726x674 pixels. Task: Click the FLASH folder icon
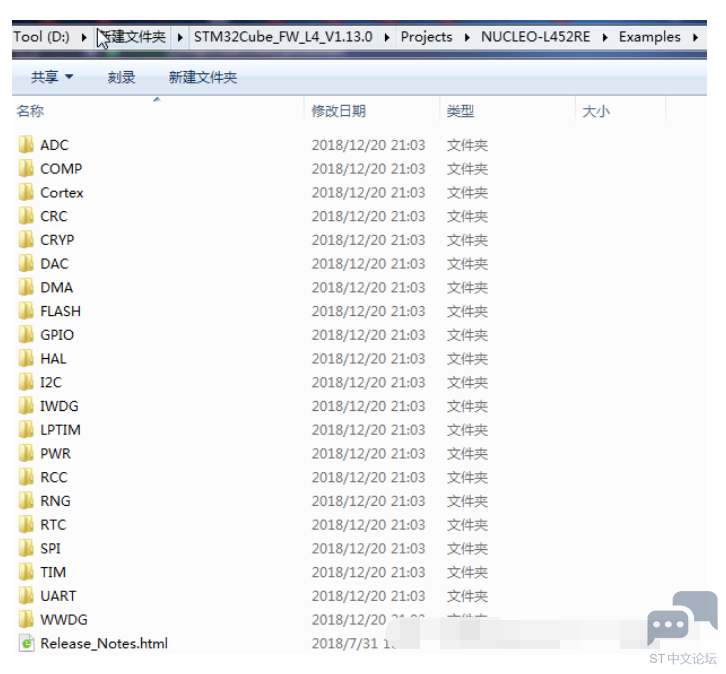point(26,311)
